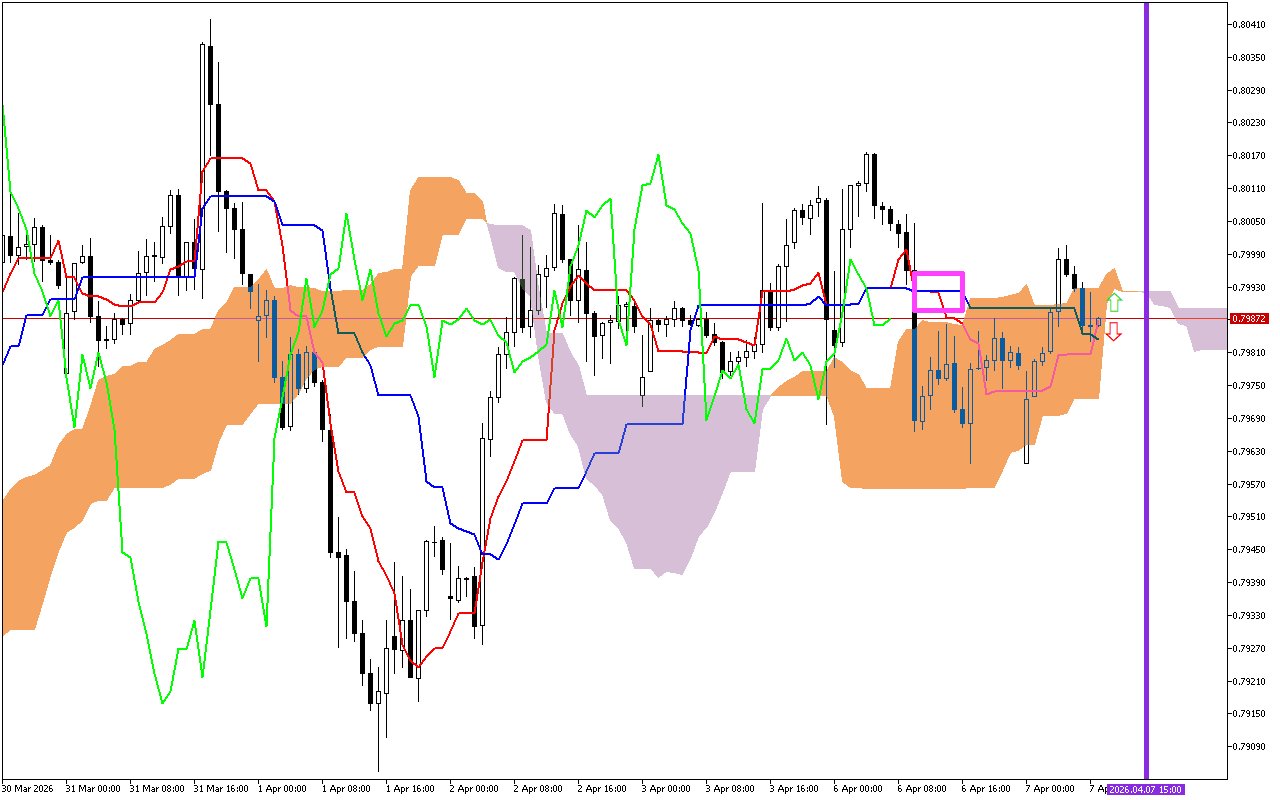Click the green up arrow signal

point(1113,302)
